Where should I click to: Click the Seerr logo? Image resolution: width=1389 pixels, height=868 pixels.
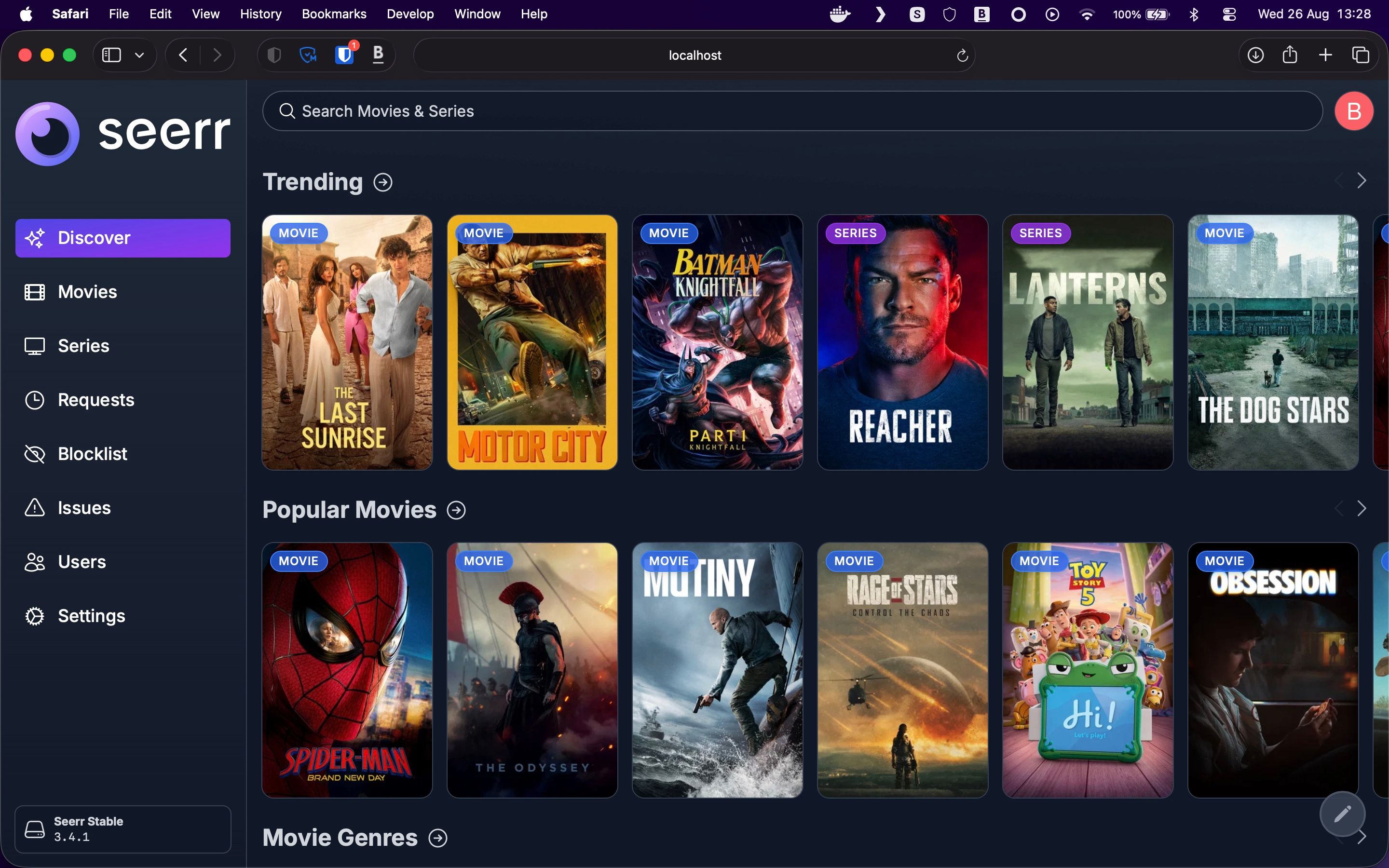point(123,134)
